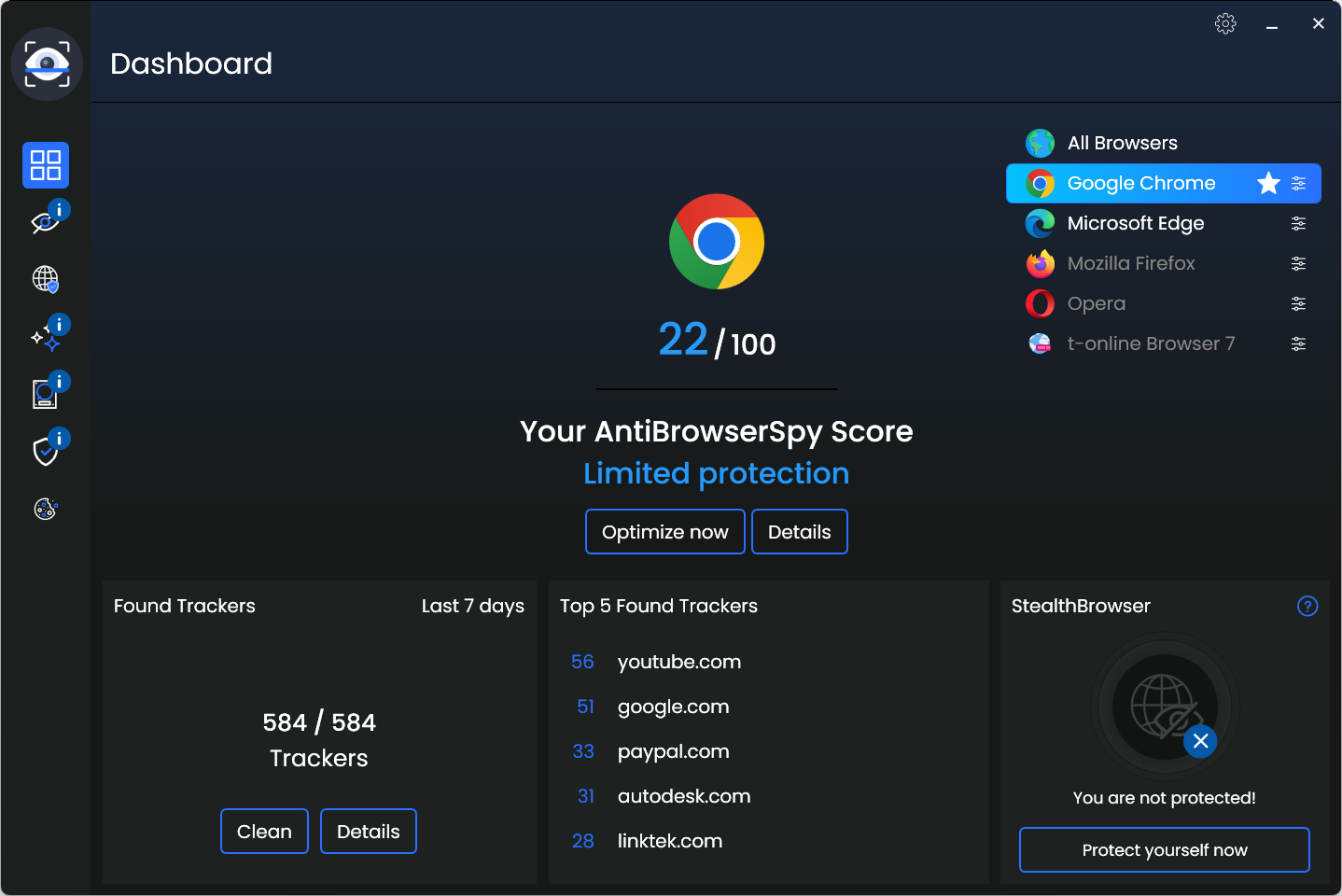Open Opera settings sliders icon
Image resolution: width=1342 pixels, height=896 pixels.
[1298, 303]
